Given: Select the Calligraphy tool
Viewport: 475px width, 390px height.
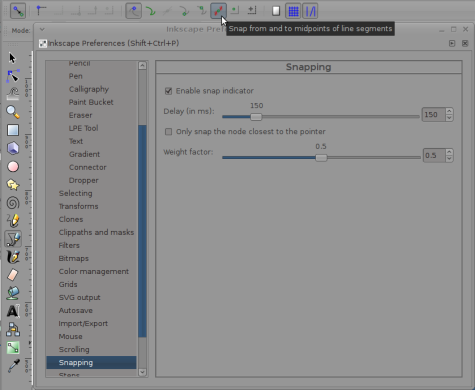Looking at the screenshot, I should (13, 257).
